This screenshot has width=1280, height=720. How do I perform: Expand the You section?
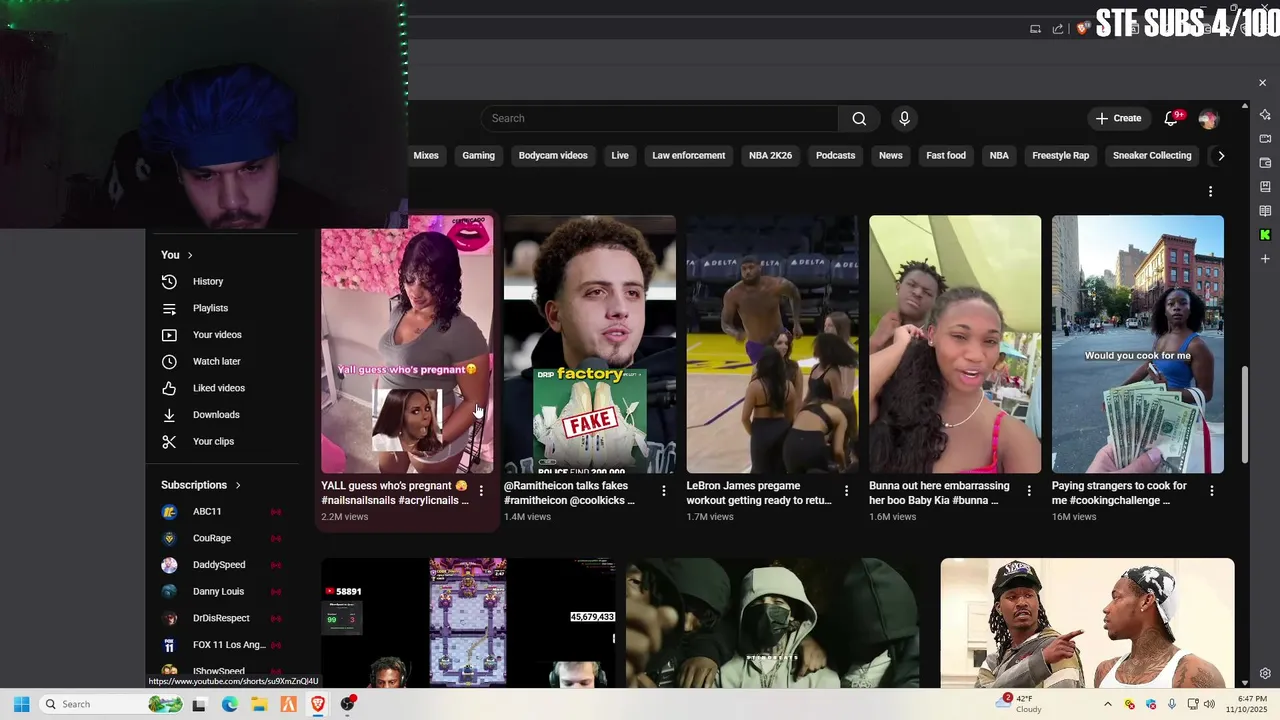[177, 255]
